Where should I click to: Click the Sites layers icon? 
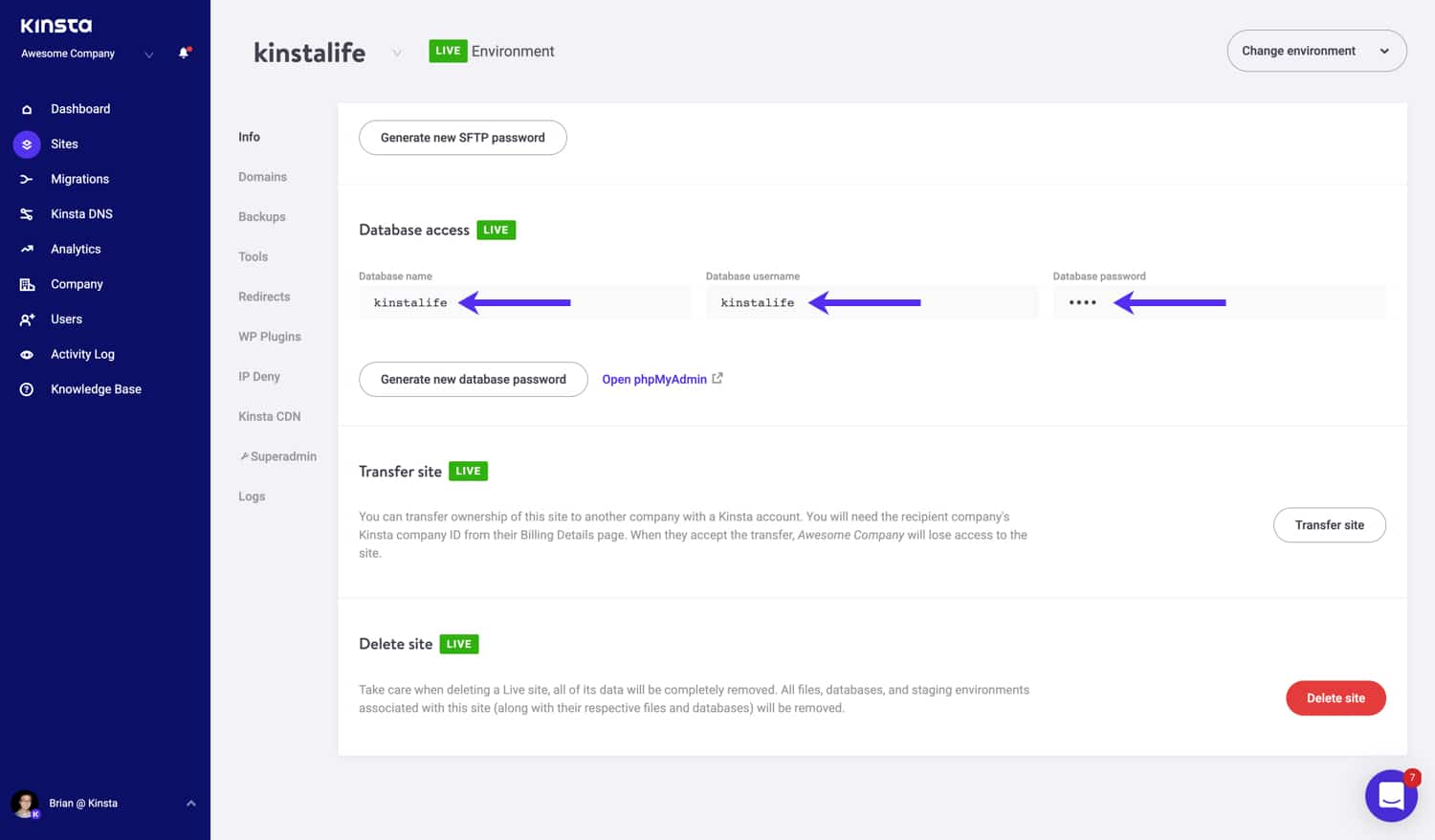tap(27, 144)
